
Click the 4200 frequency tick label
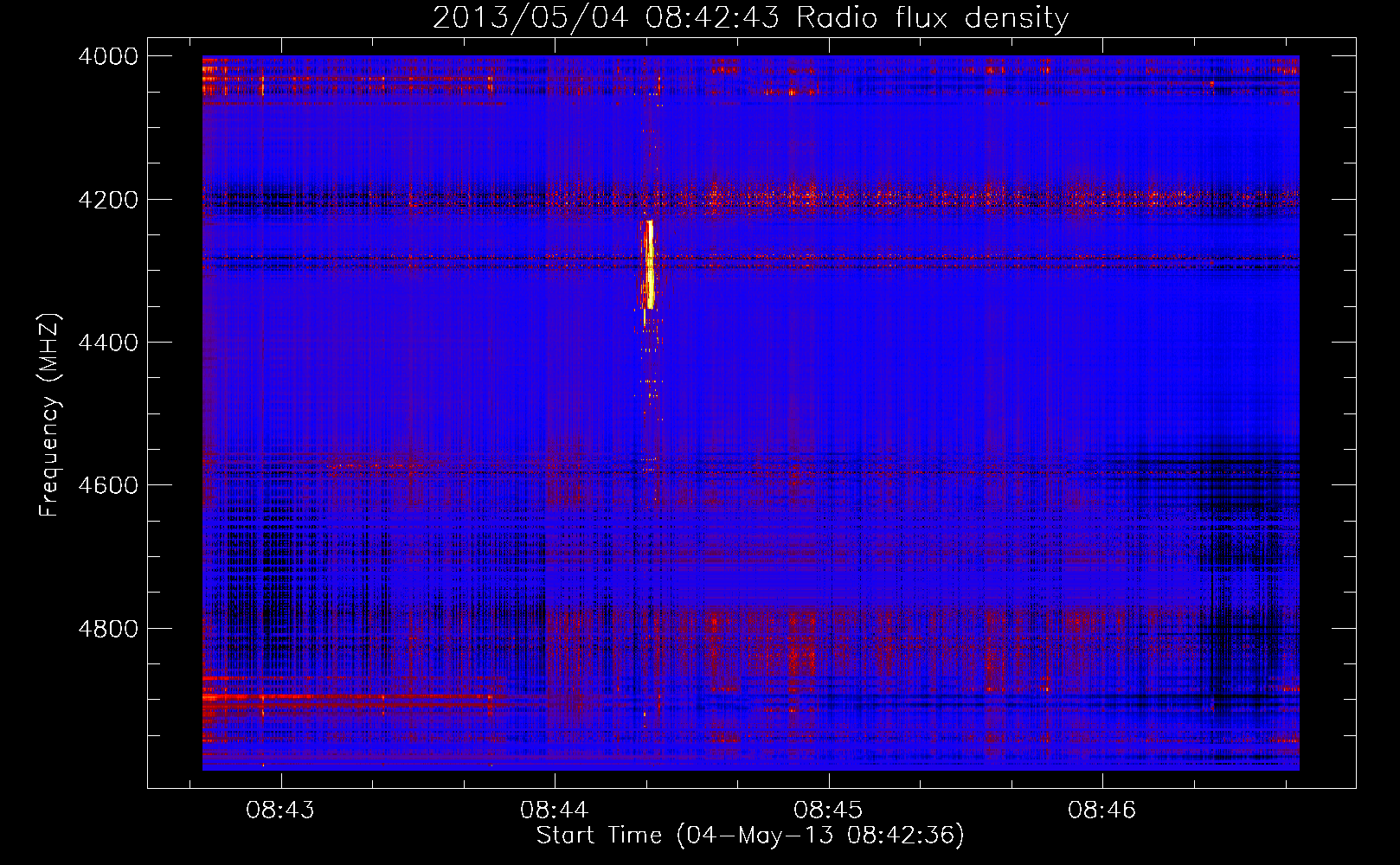point(108,200)
